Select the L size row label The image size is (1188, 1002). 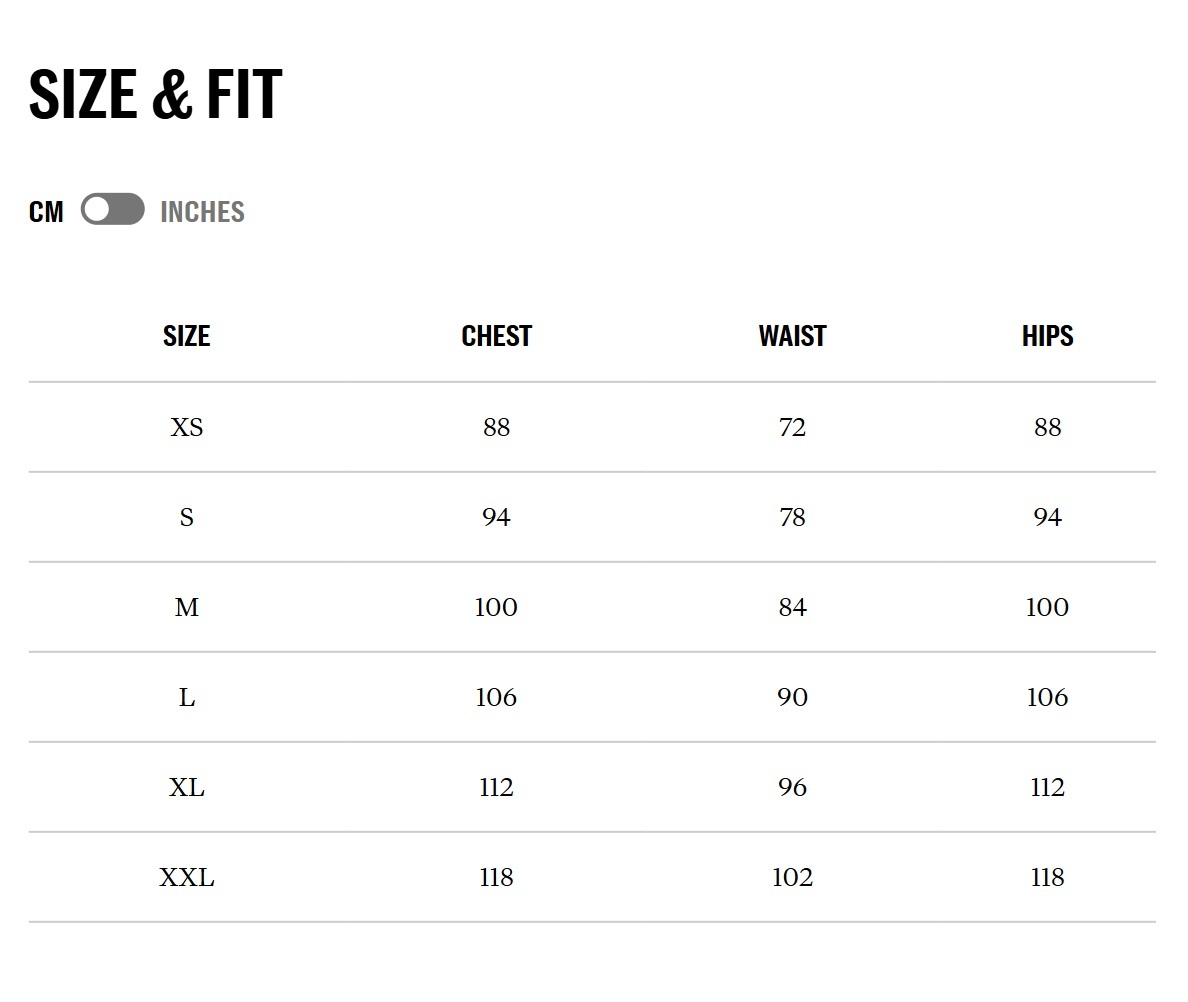coord(187,698)
